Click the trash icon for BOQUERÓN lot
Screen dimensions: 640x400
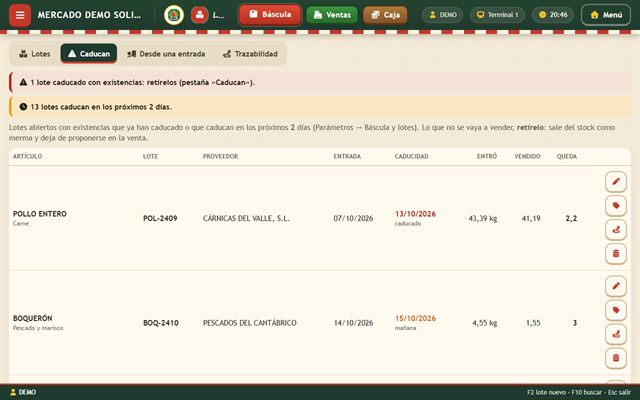(x=616, y=358)
